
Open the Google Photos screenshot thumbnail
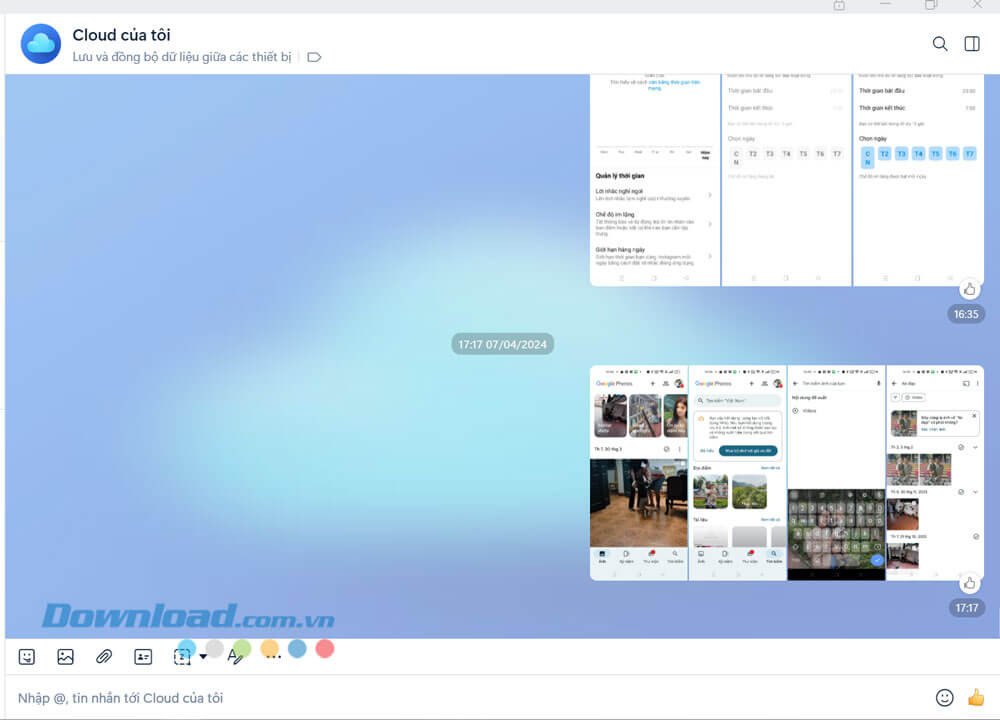[x=638, y=470]
